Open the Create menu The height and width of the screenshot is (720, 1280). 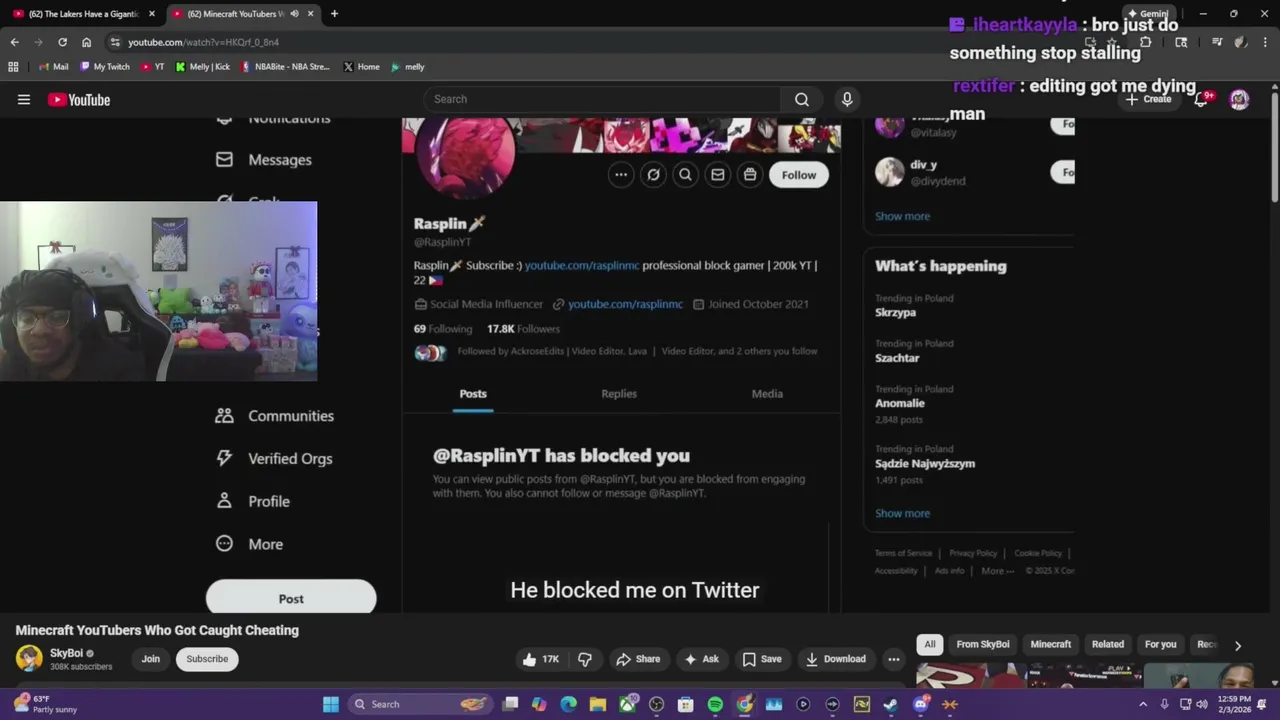pos(1148,99)
